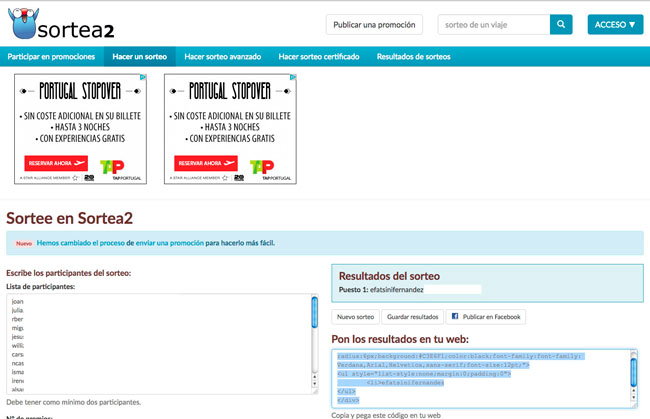This screenshot has height=419, width=650.
Task: View Resultados de sorteos tab
Action: (413, 57)
